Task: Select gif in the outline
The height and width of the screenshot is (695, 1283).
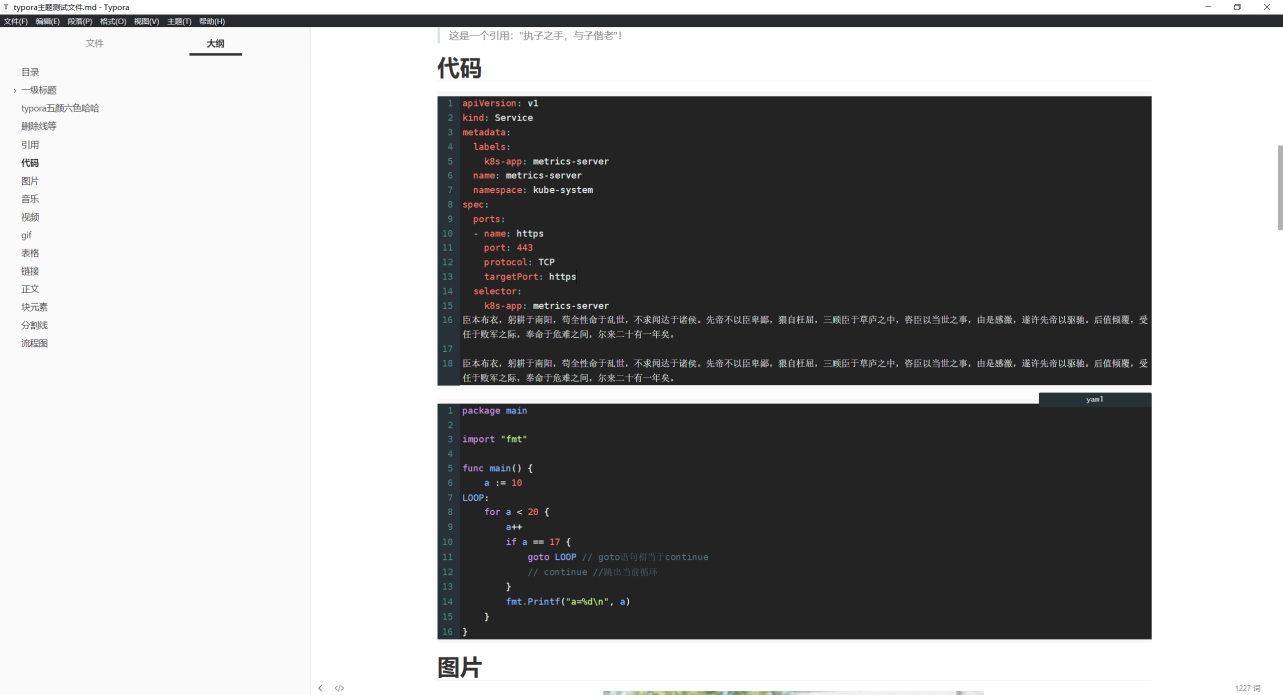Action: tap(26, 235)
